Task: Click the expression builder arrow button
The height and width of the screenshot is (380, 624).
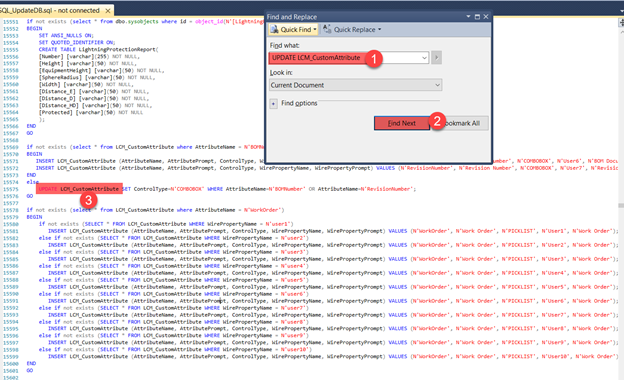Action: click(437, 58)
